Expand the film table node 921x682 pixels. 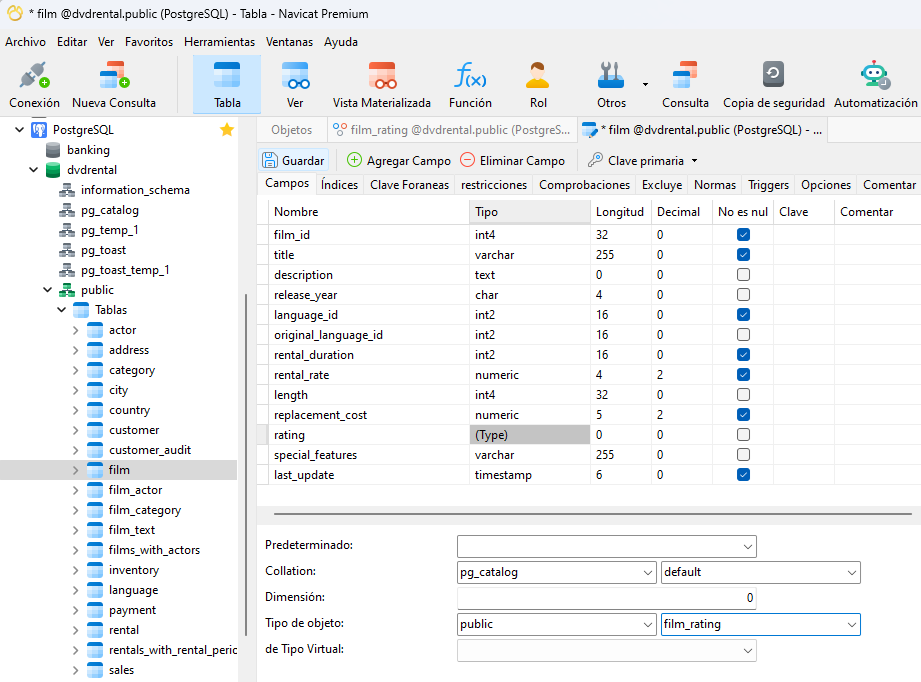point(75,470)
